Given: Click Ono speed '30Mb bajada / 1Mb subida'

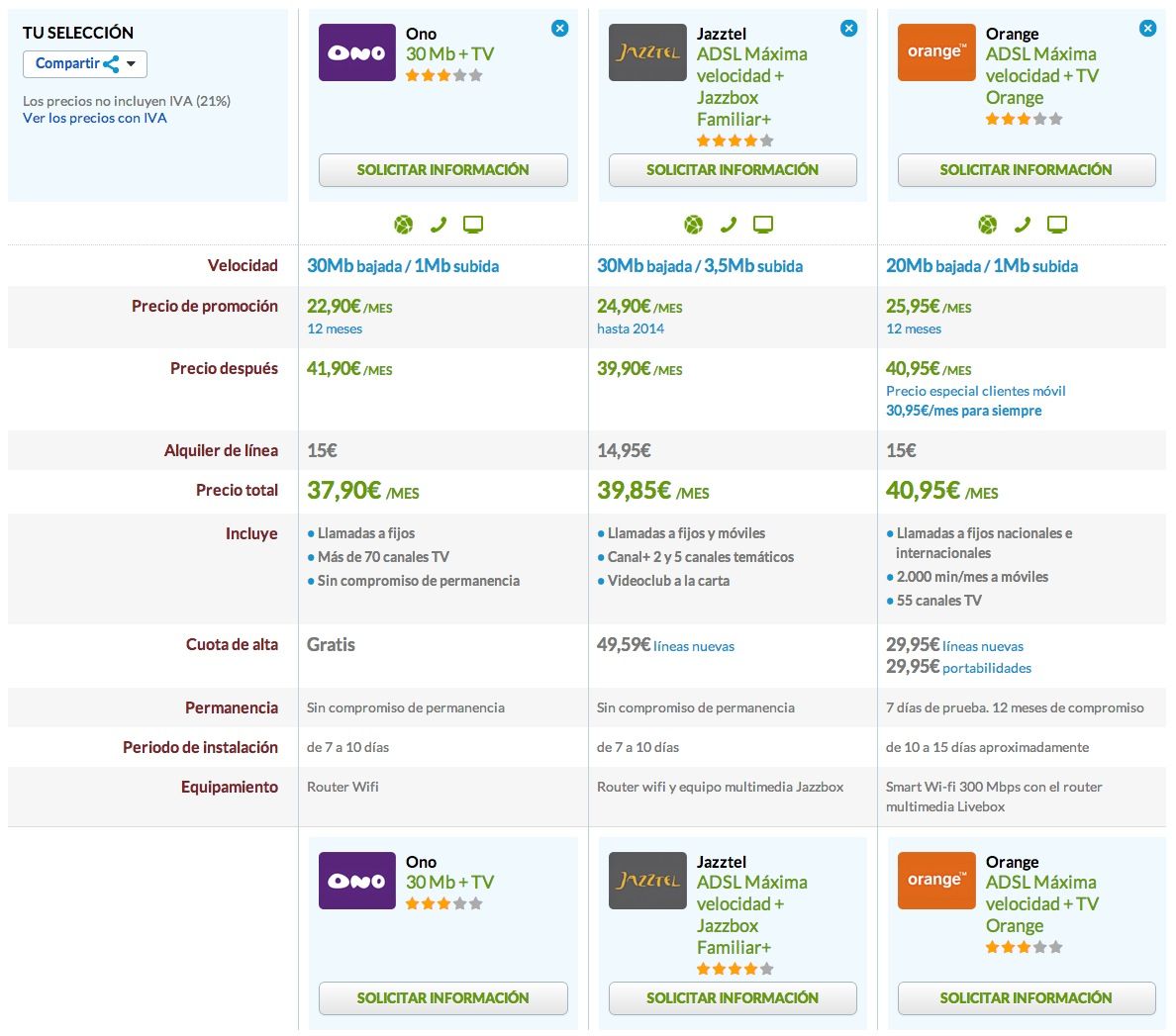Looking at the screenshot, I should pos(403,266).
